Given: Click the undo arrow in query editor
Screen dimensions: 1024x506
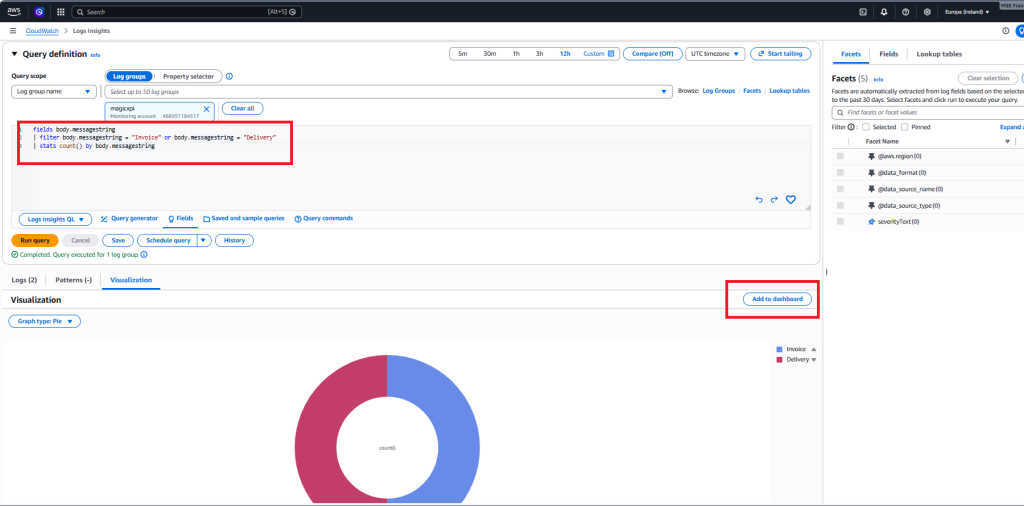Looking at the screenshot, I should [758, 200].
